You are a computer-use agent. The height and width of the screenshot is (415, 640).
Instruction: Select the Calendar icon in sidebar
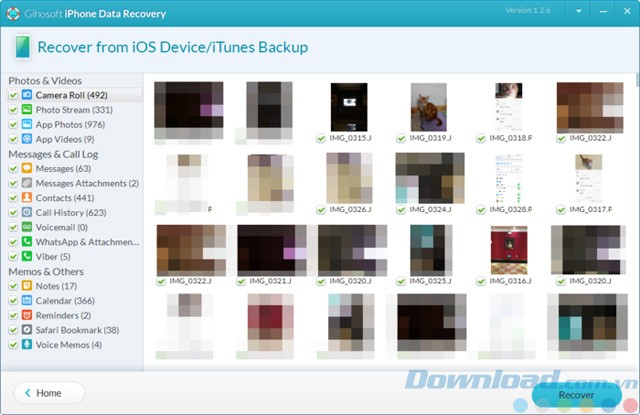point(26,301)
